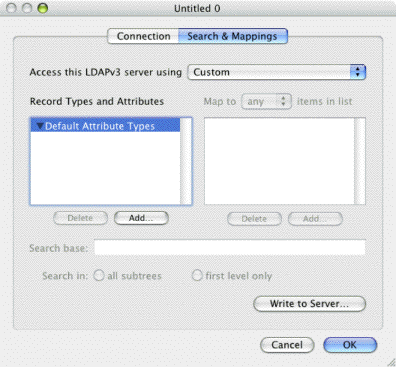The image size is (396, 367).
Task: Click the mapping list scrollbar track
Action: 360,161
